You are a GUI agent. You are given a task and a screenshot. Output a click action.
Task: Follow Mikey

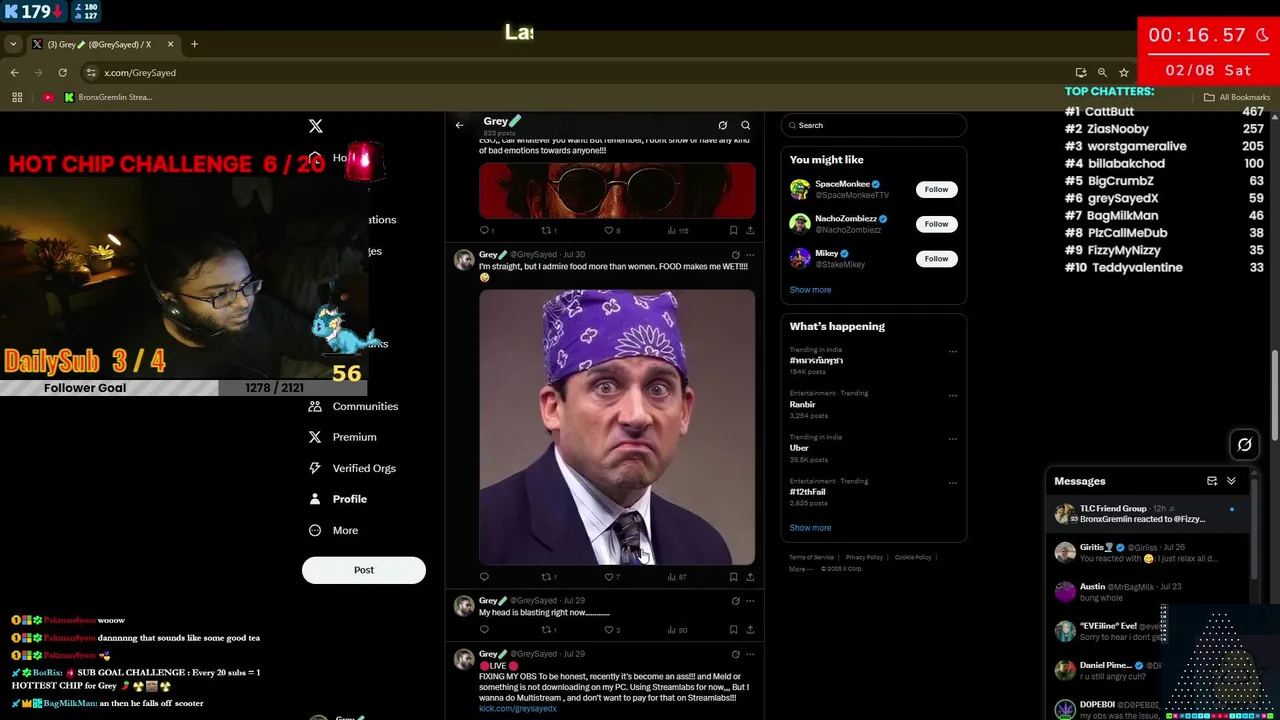[936, 258]
